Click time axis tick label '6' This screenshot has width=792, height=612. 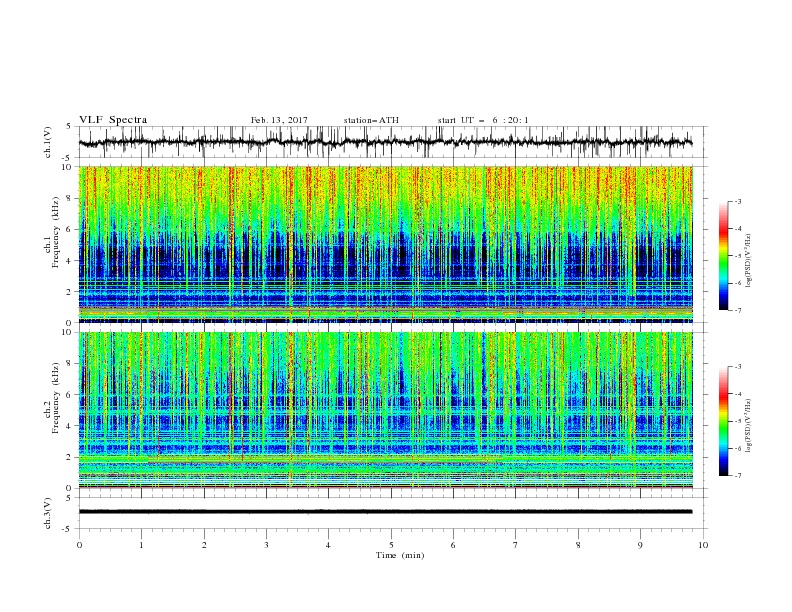pyautogui.click(x=454, y=545)
